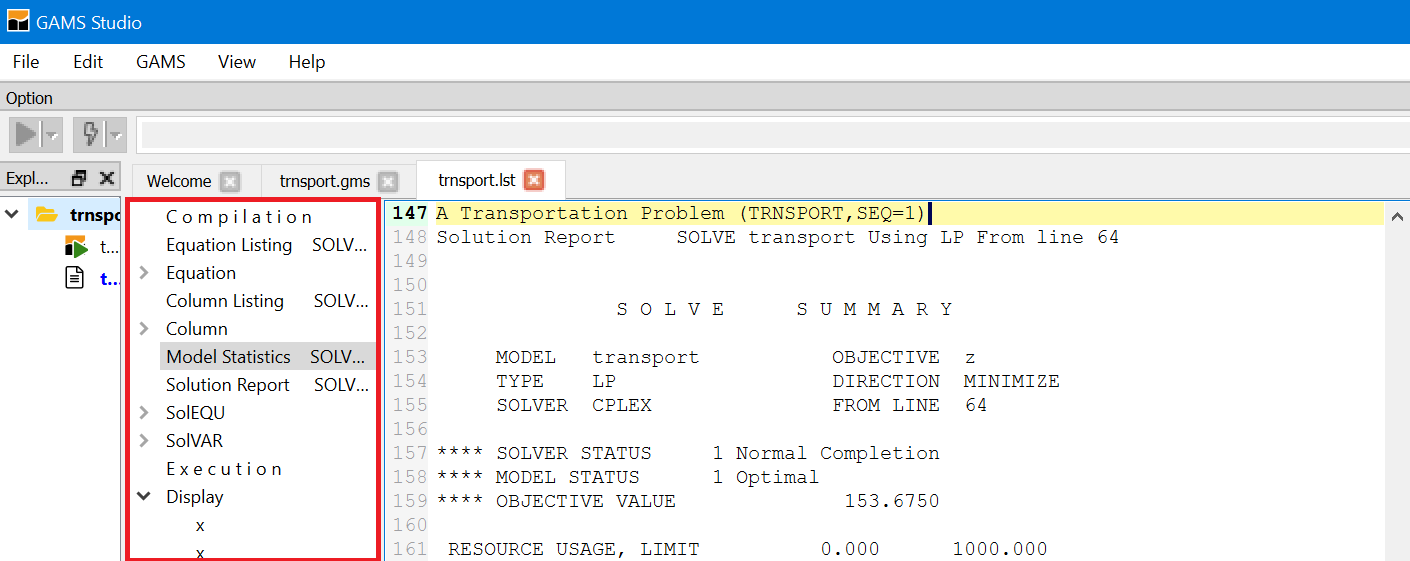Select the listing document file icon in Explorer
Screen dimensions: 1410x561
click(75, 278)
